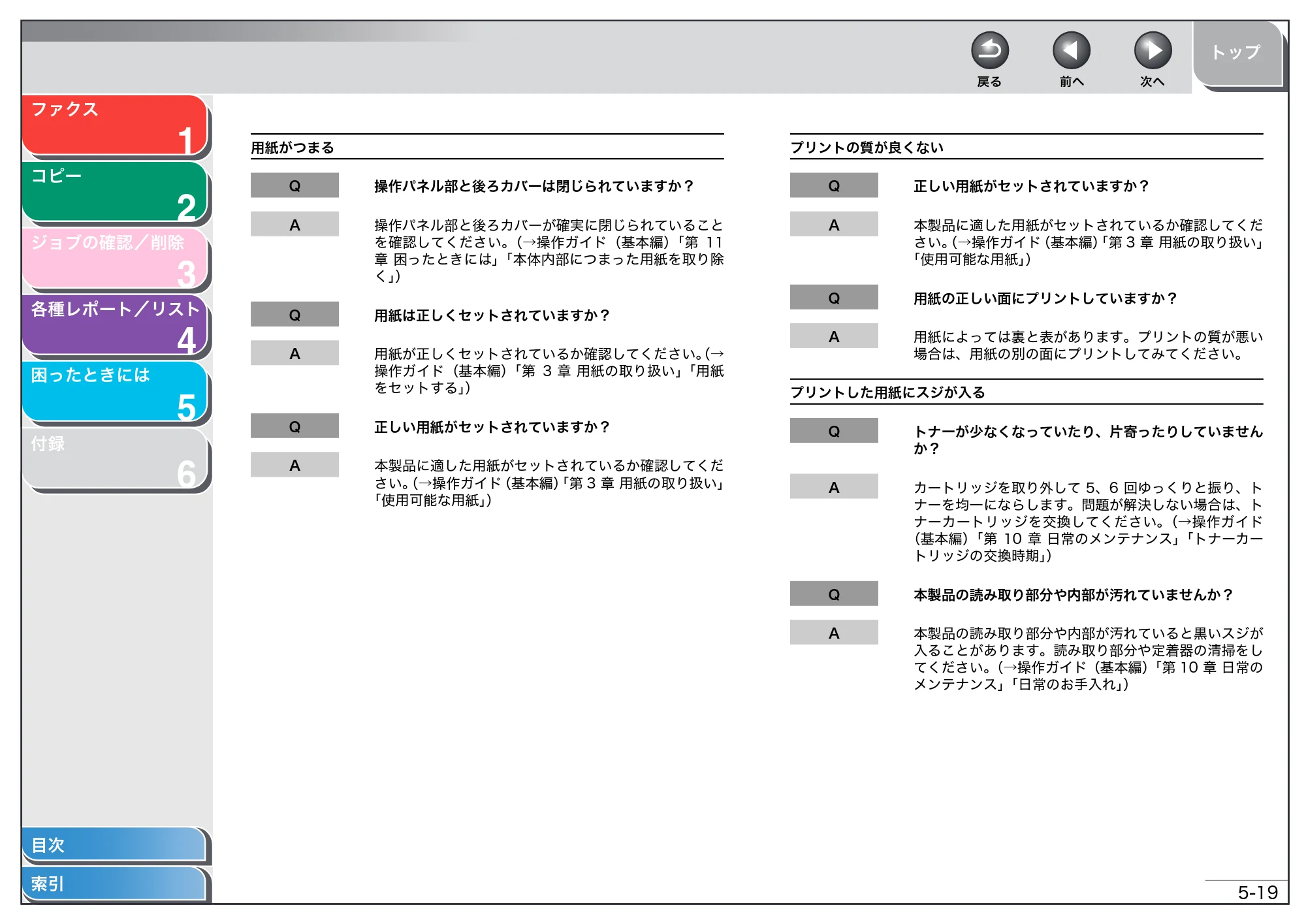Click question 用紙は正しくセットされていますか？
The height and width of the screenshot is (924, 1306).
492,315
